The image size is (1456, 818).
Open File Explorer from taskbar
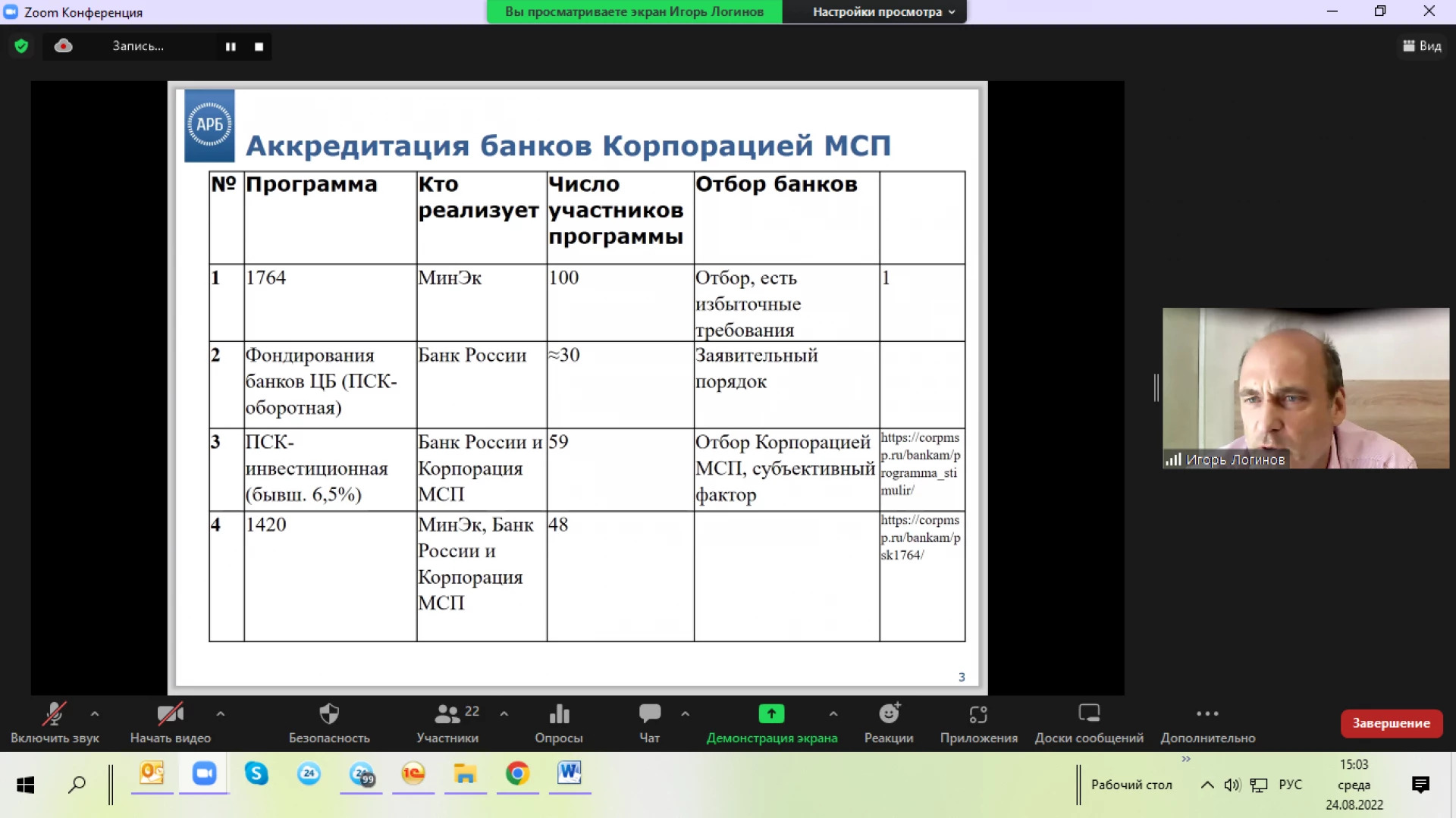(466, 774)
